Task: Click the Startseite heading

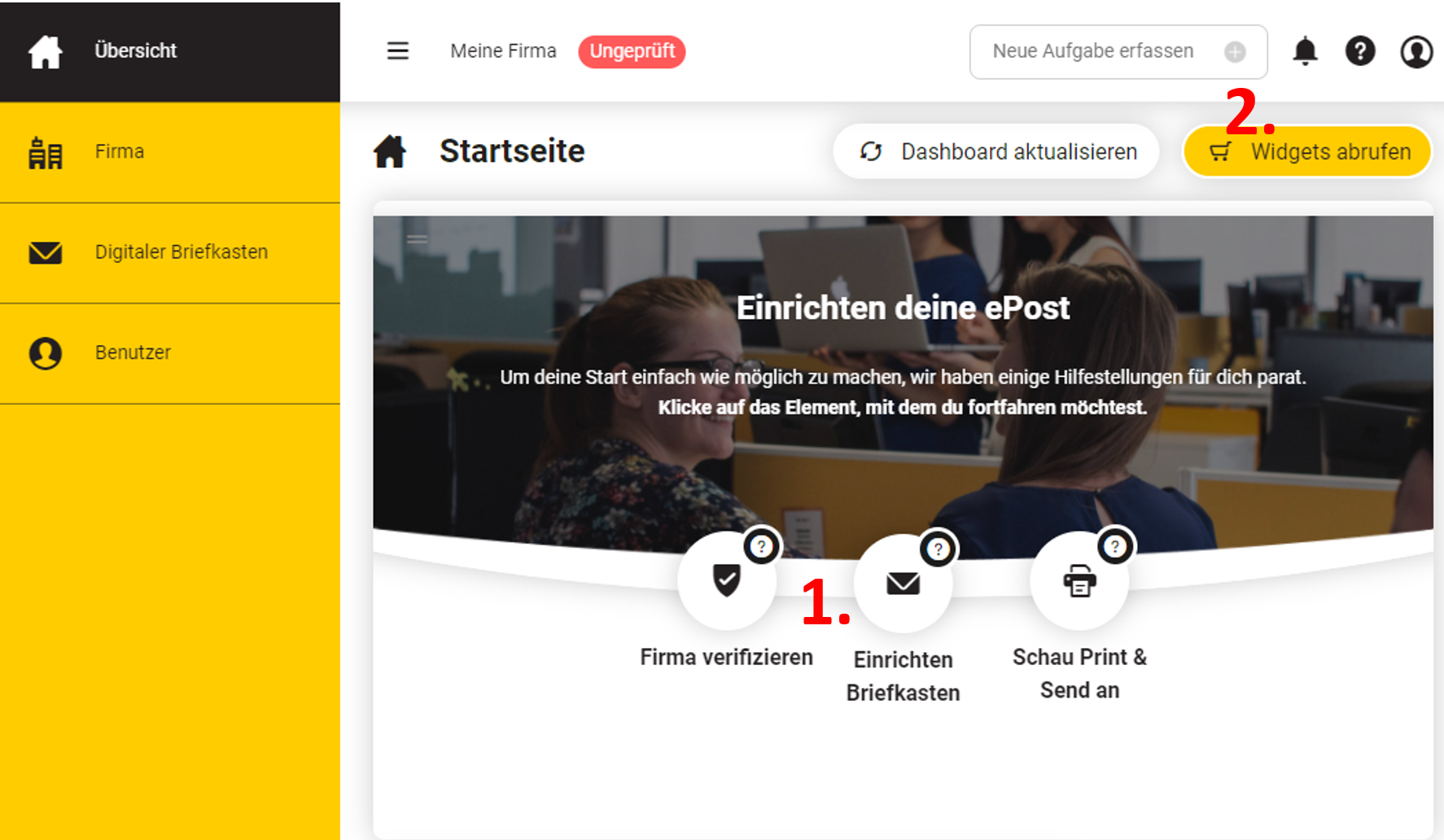Action: (512, 151)
